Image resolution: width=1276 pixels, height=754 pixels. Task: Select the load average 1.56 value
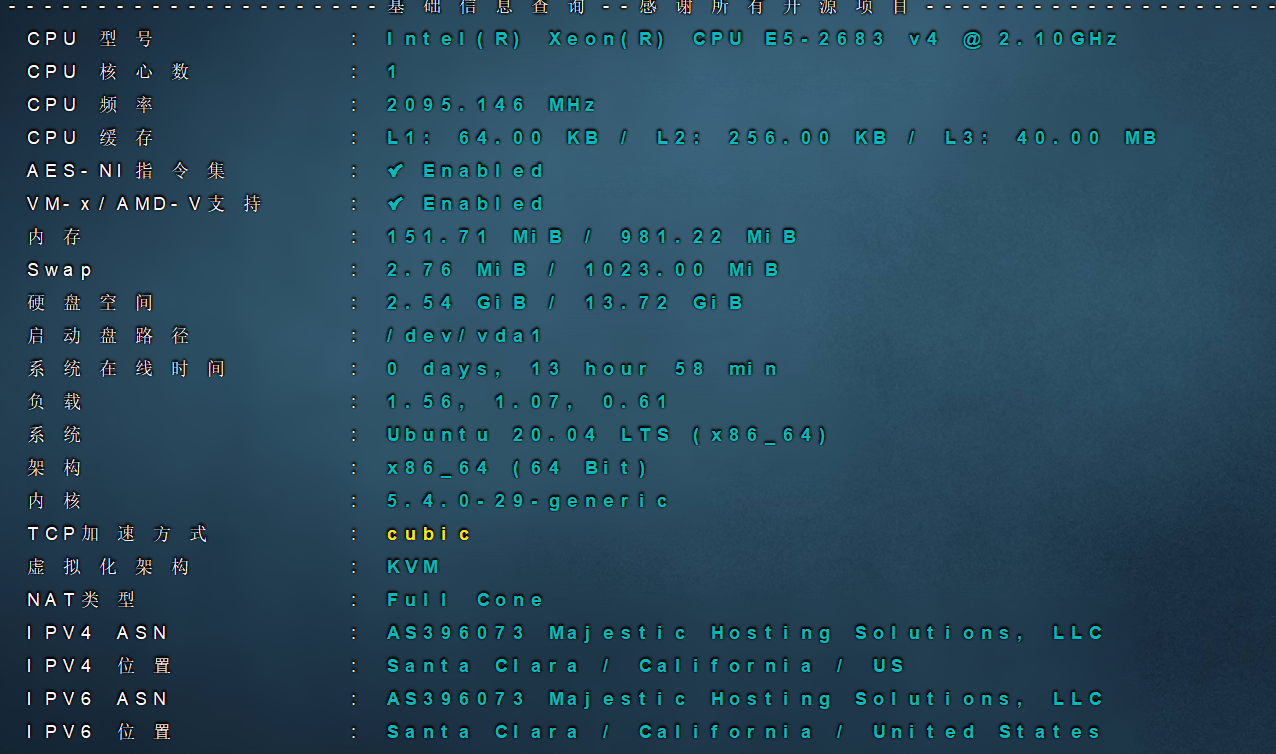pos(417,401)
